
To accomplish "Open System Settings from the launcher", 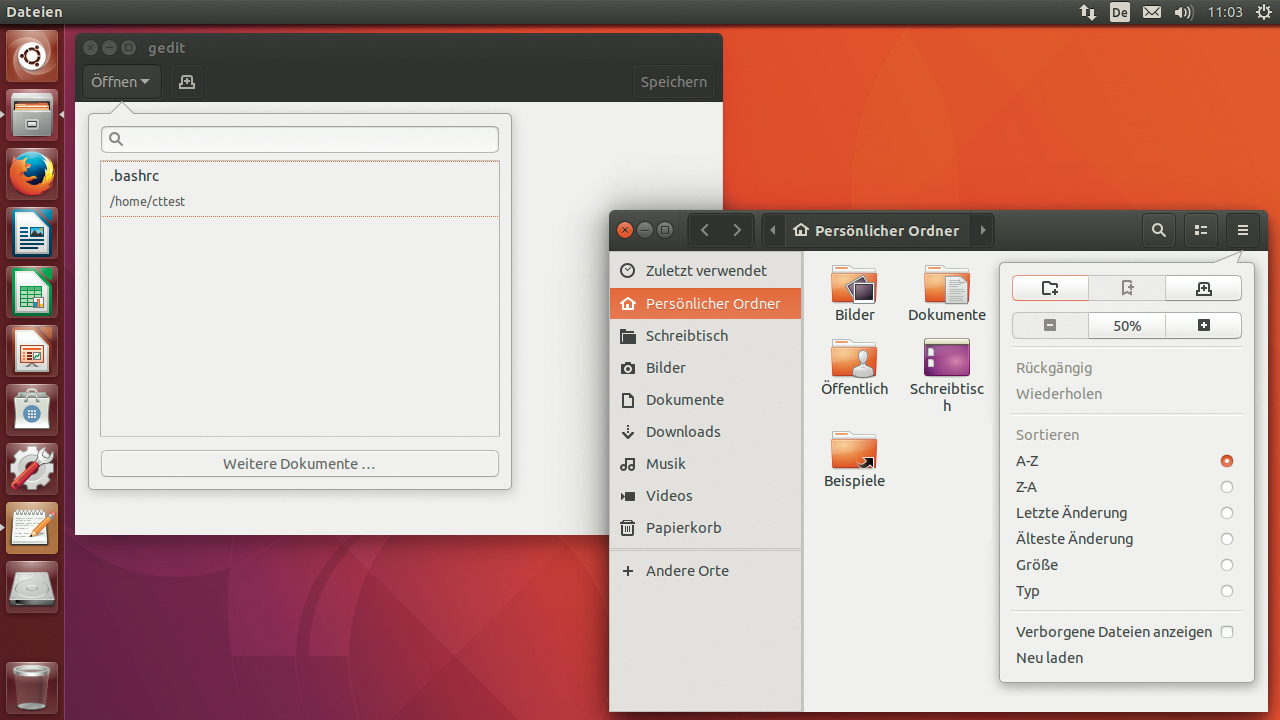I will [33, 470].
